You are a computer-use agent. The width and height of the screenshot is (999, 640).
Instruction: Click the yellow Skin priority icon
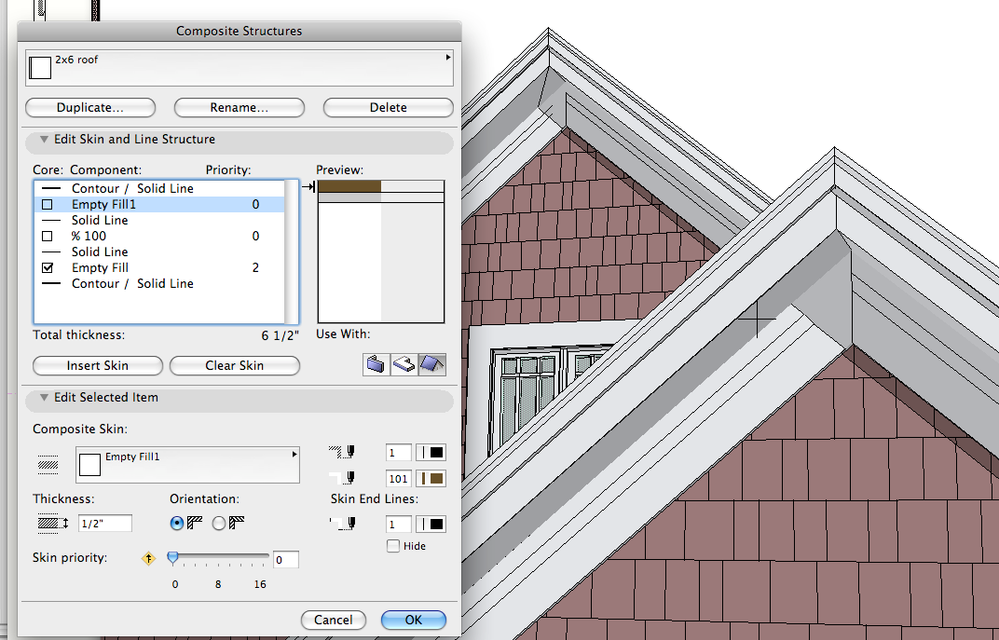coord(148,558)
